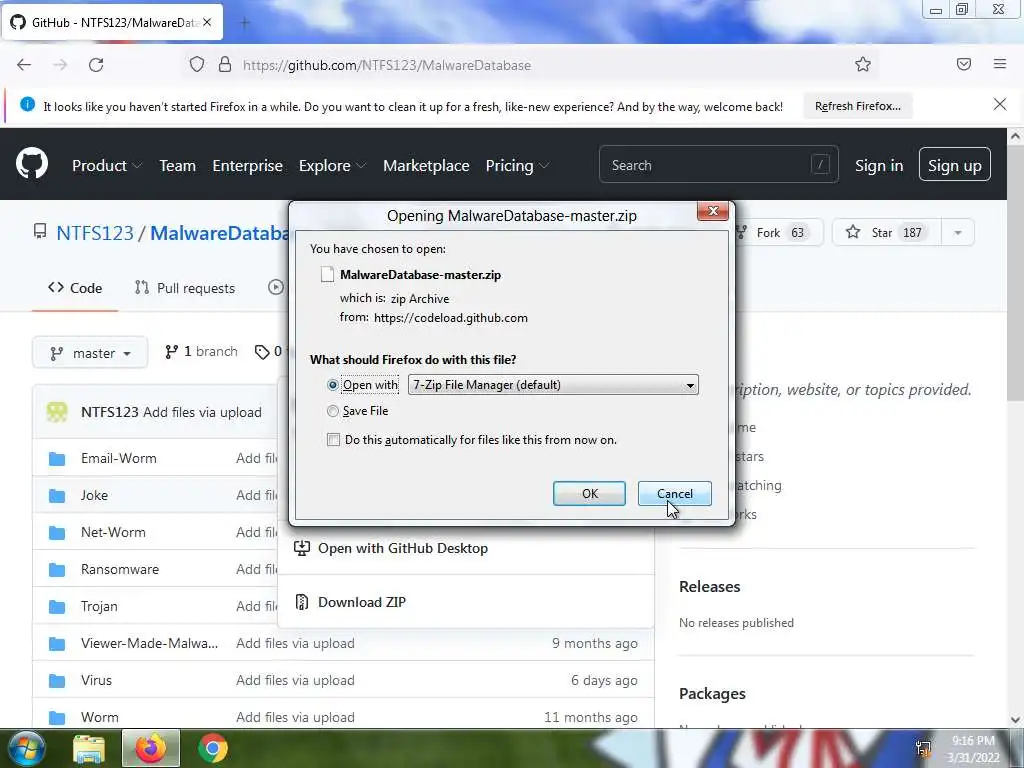
Task: Open the Save to Pocket icon
Action: point(964,64)
